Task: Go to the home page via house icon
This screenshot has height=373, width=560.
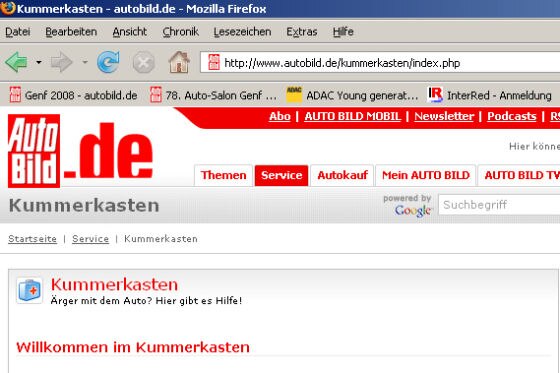Action: [x=179, y=62]
